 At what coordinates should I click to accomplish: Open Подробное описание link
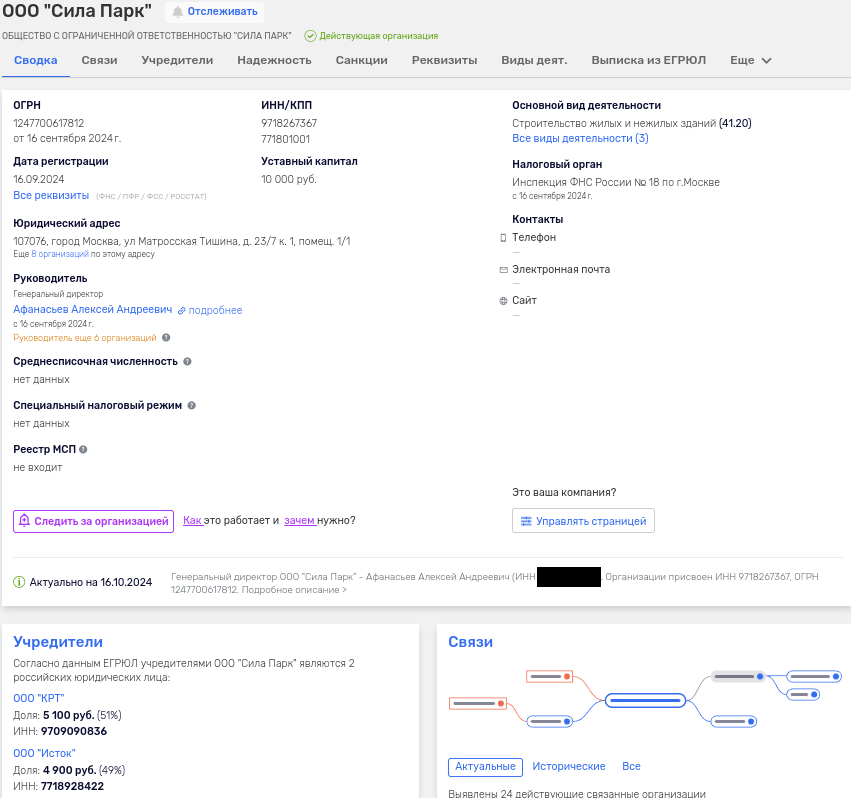(x=294, y=590)
